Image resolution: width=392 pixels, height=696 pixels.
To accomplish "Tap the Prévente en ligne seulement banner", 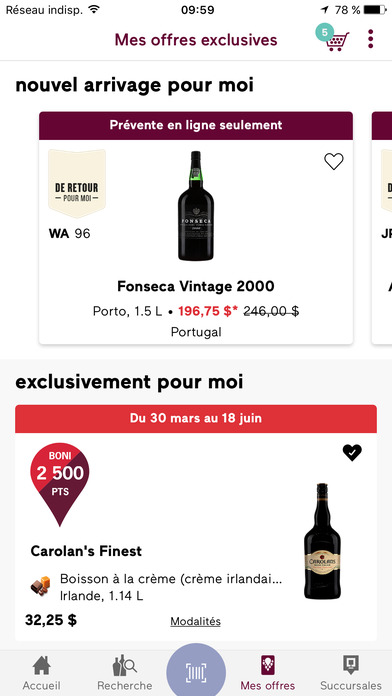I will tap(196, 126).
